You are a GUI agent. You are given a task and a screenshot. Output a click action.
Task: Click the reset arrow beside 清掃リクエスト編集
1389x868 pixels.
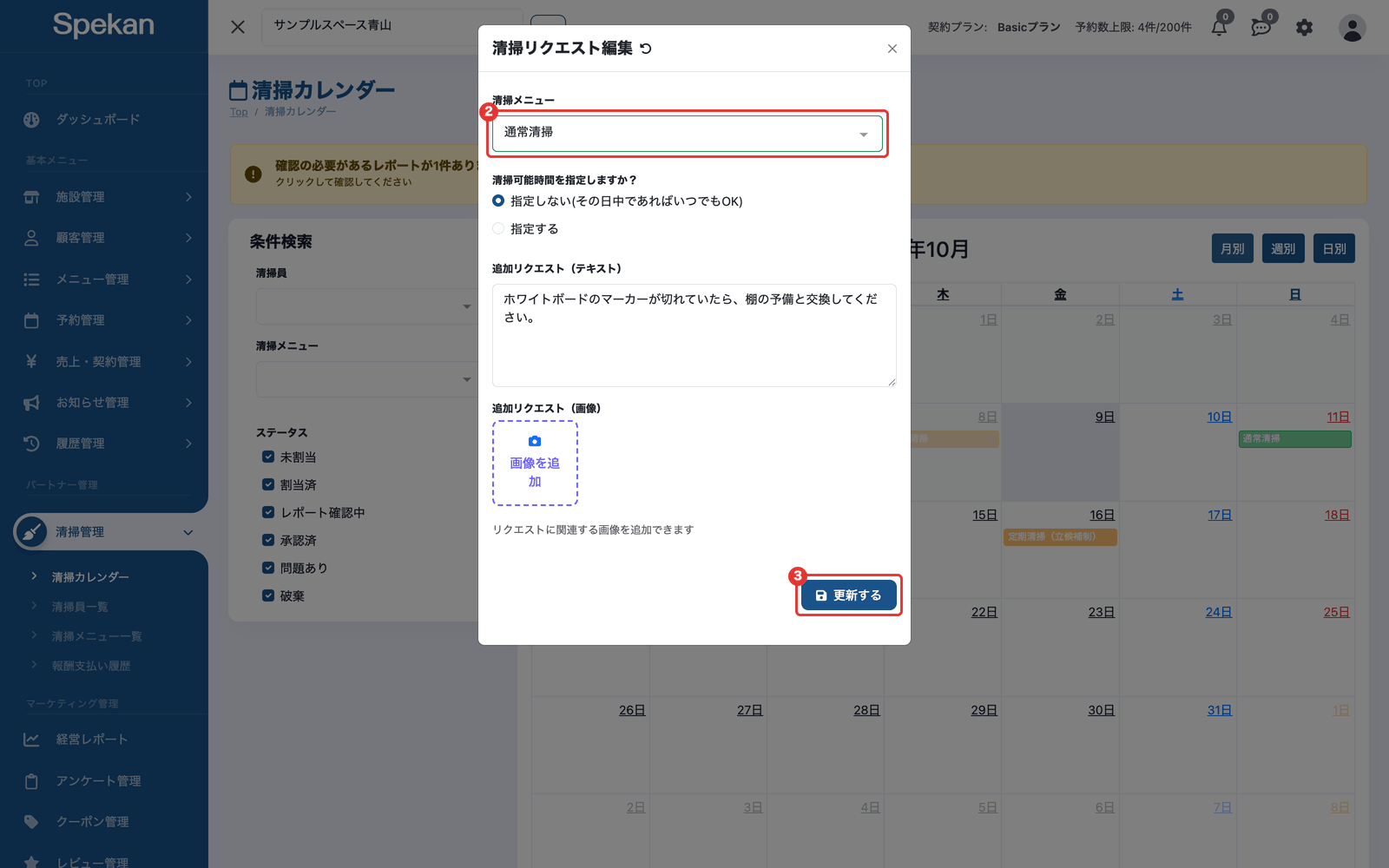646,49
